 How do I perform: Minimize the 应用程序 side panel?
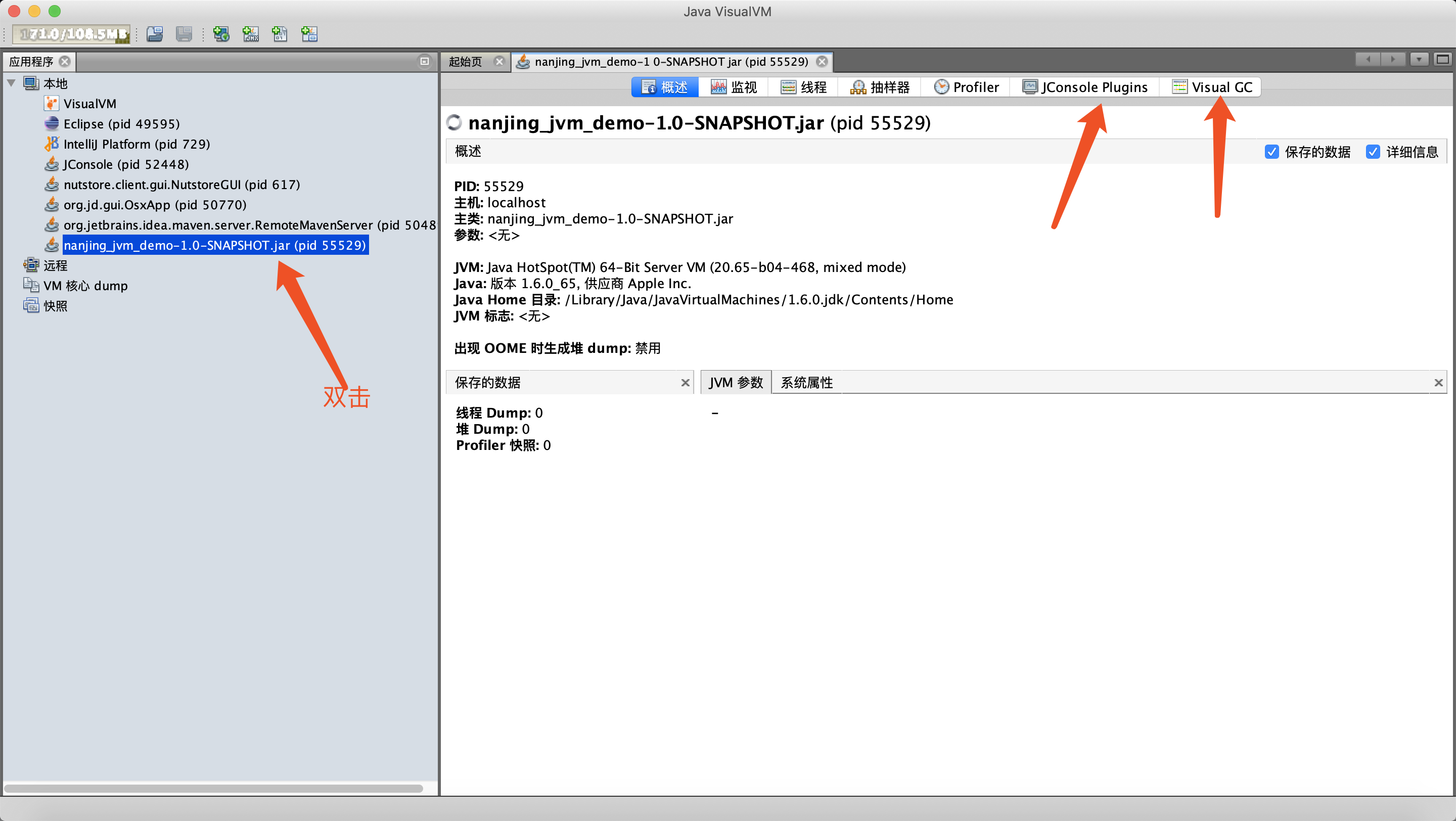(x=425, y=61)
